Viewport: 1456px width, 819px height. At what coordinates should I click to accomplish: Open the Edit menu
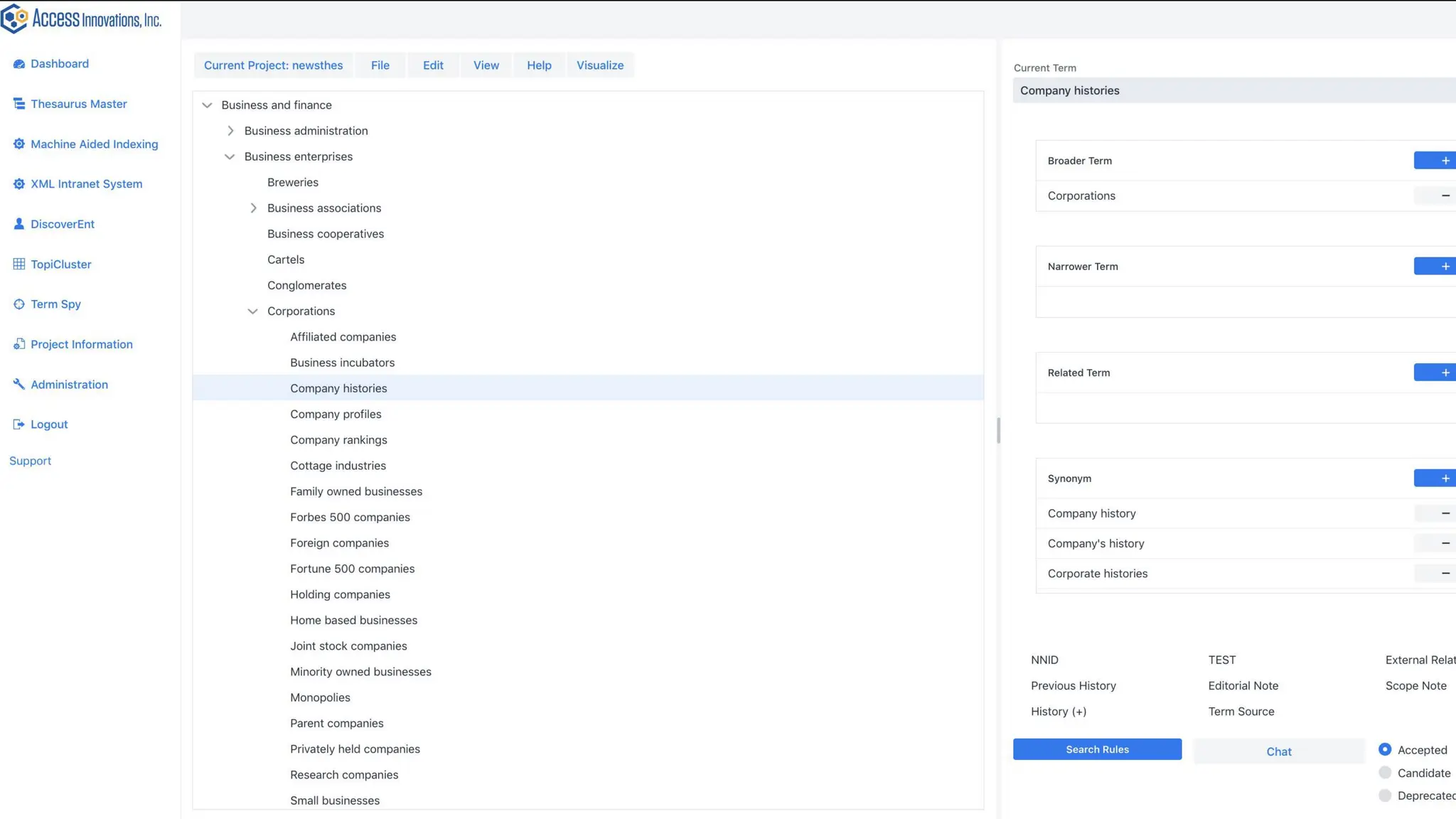click(432, 65)
